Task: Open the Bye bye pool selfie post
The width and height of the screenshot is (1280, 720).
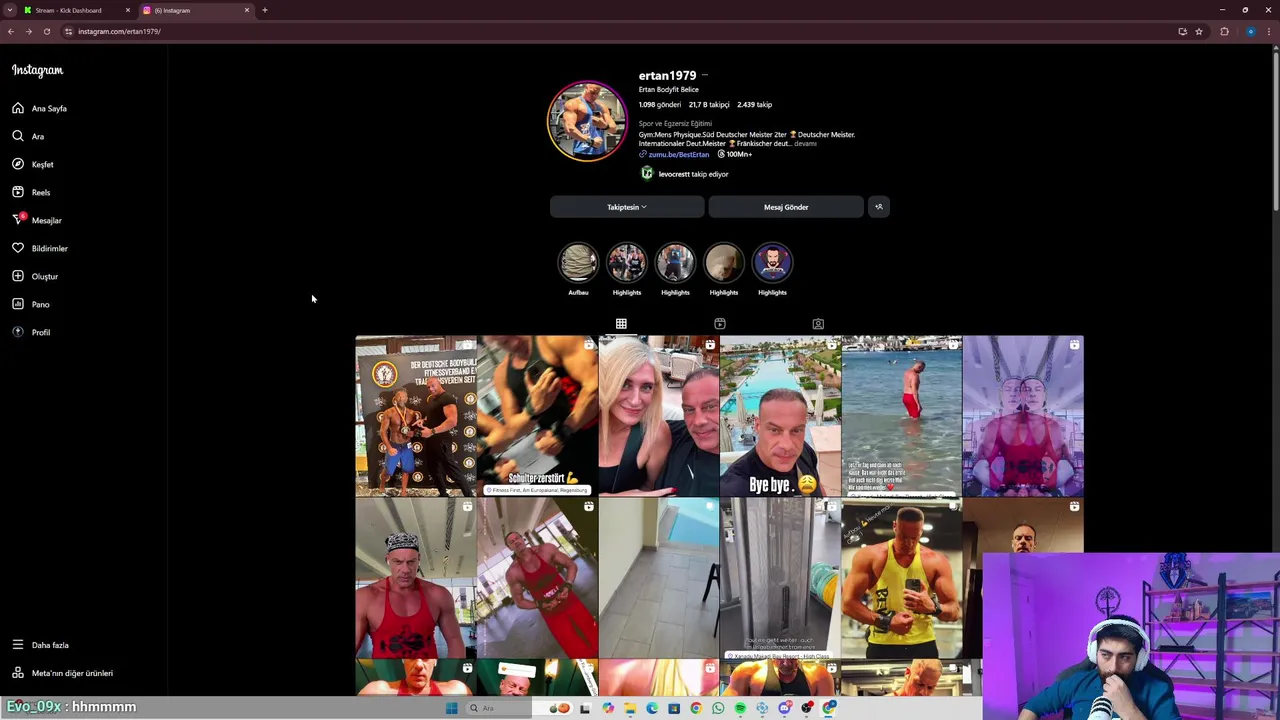Action: pos(780,416)
